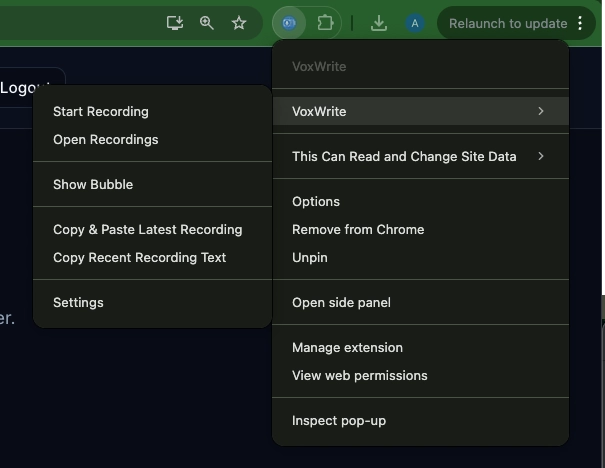Select Remove from Chrome

421,230
